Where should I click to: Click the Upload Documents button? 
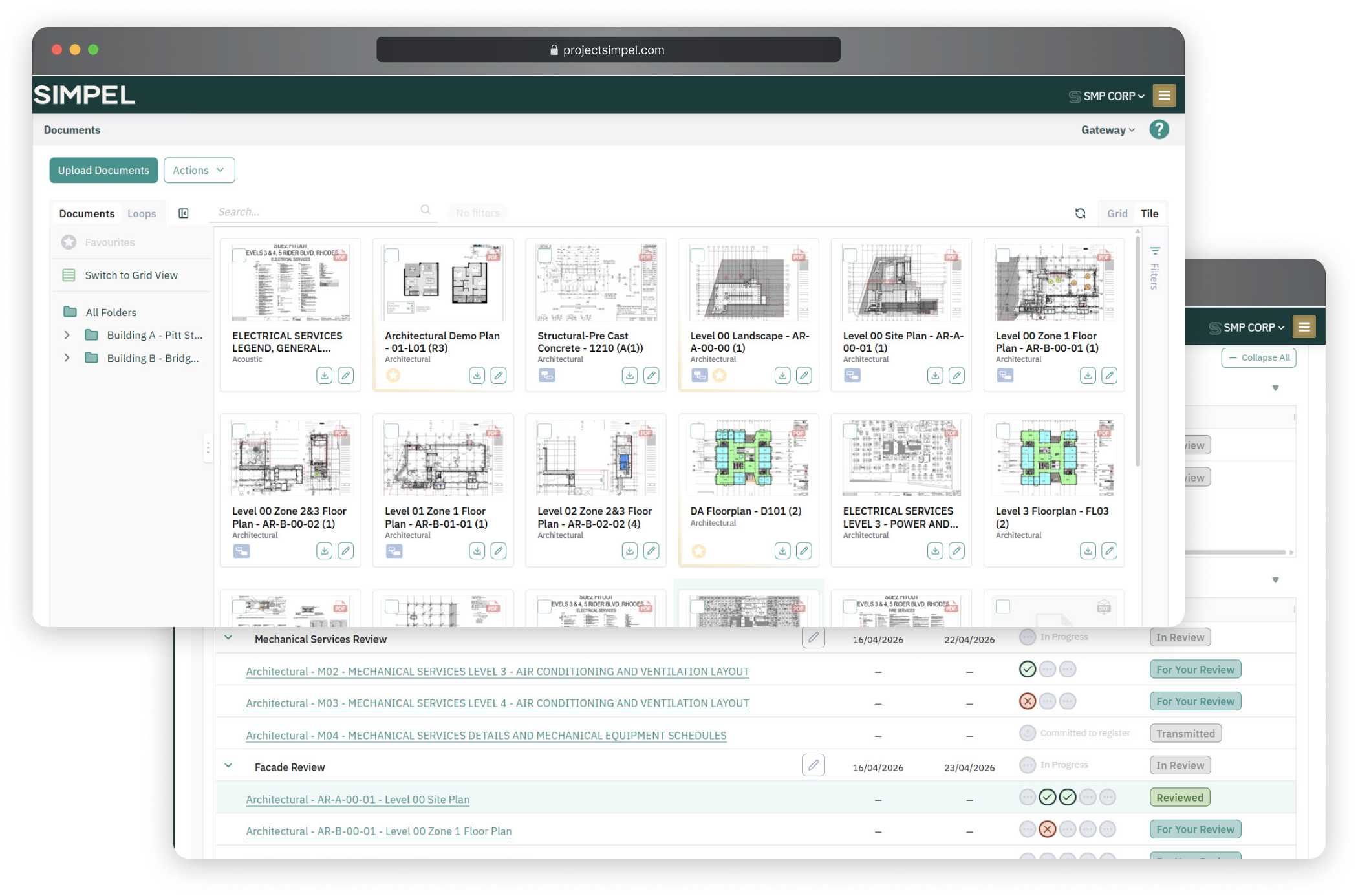tap(103, 170)
